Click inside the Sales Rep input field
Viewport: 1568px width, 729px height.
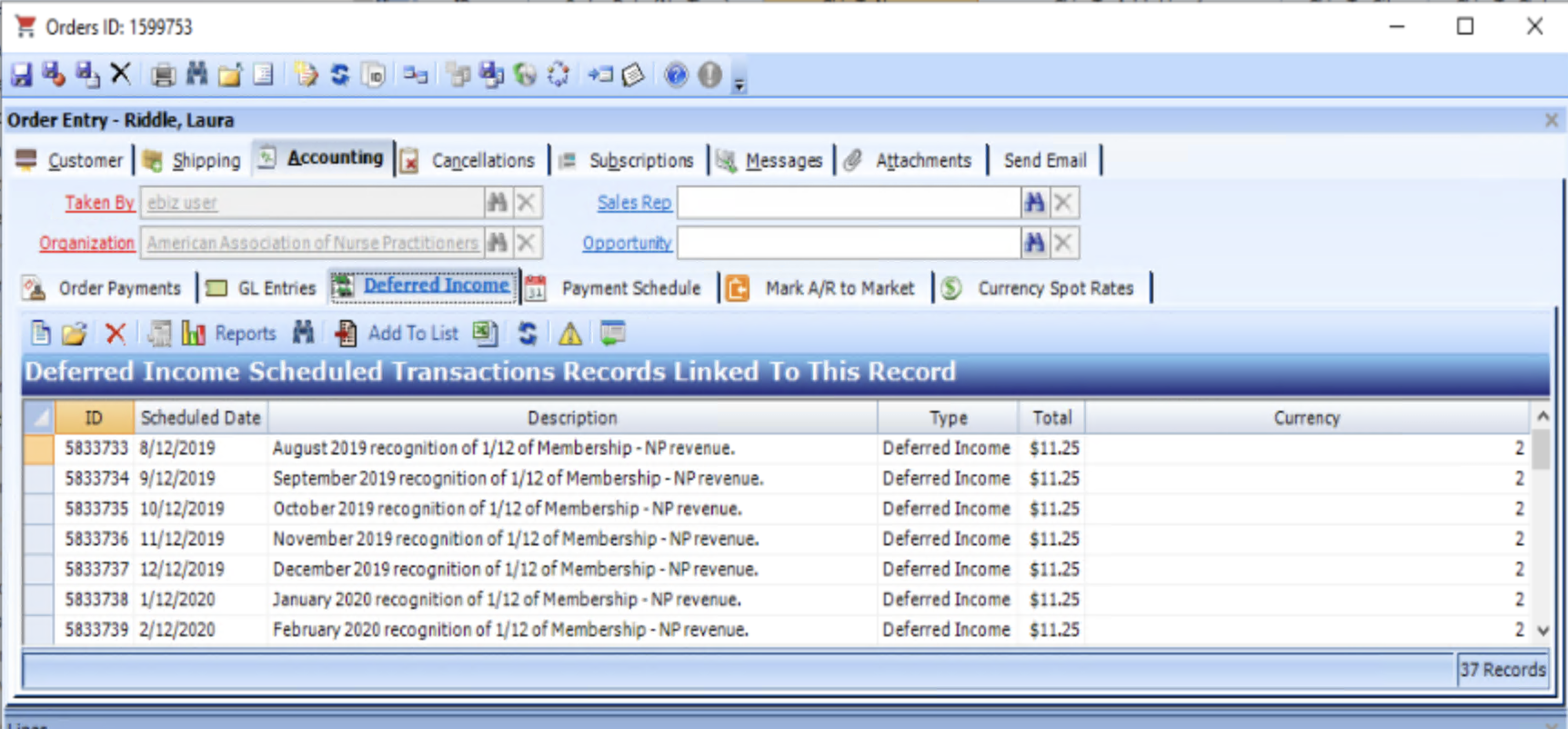click(849, 203)
